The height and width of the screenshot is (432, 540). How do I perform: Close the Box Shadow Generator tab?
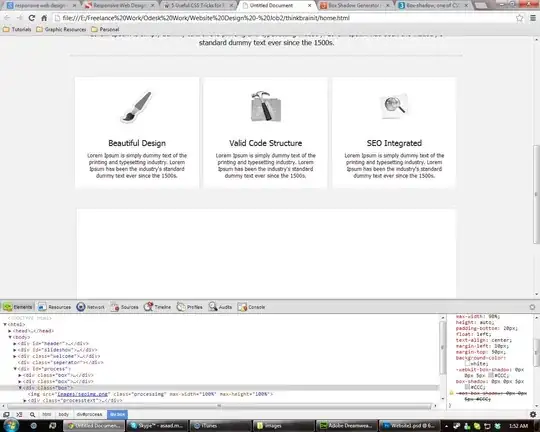coord(387,6)
